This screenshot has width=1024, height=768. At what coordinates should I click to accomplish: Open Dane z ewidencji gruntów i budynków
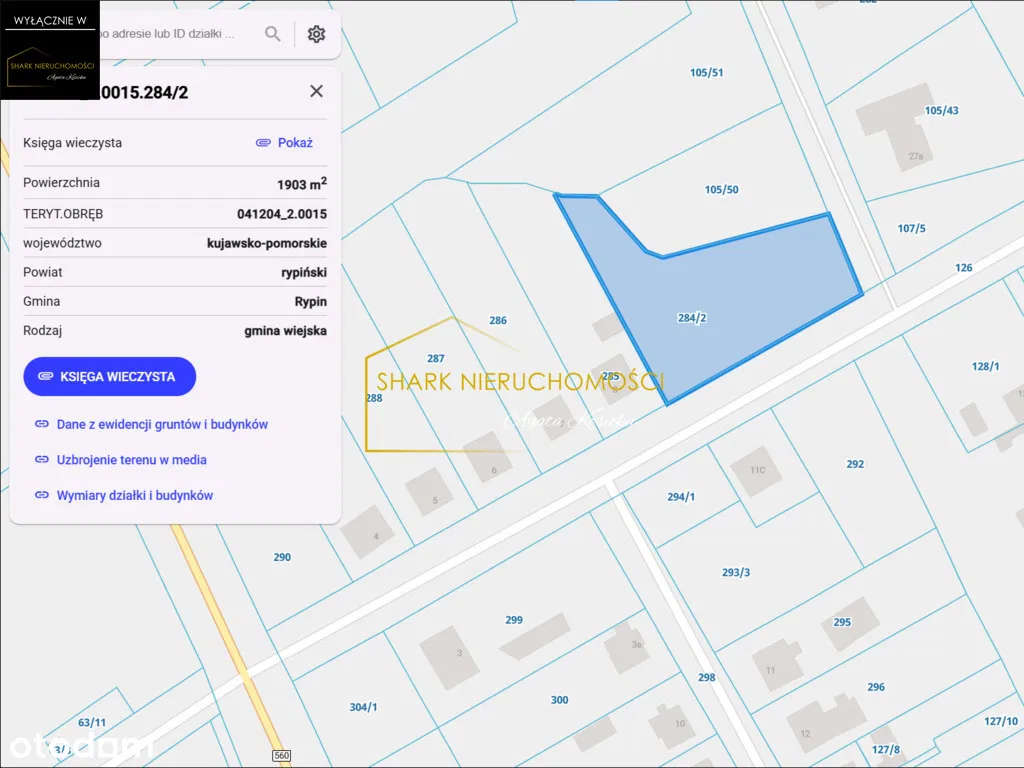point(162,424)
